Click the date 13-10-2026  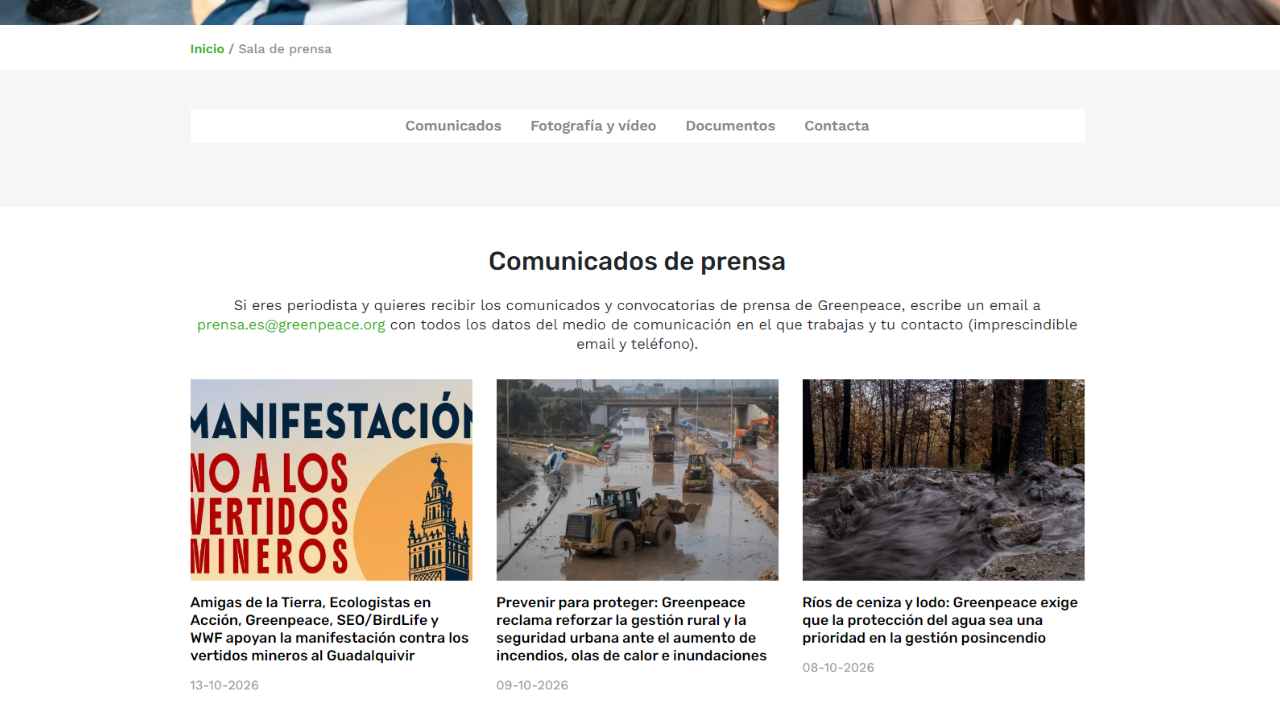point(224,686)
